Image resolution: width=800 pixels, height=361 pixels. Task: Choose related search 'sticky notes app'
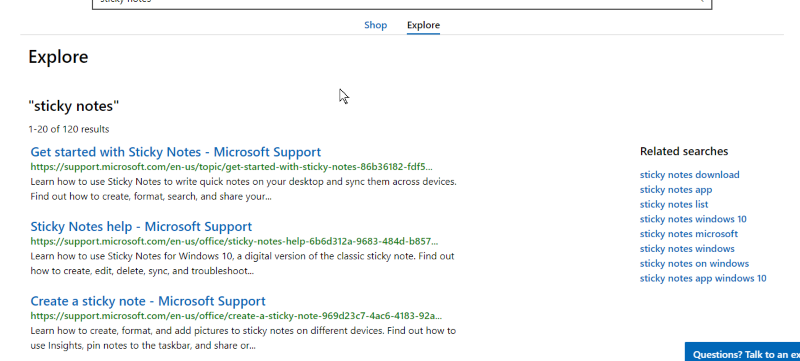tap(676, 190)
